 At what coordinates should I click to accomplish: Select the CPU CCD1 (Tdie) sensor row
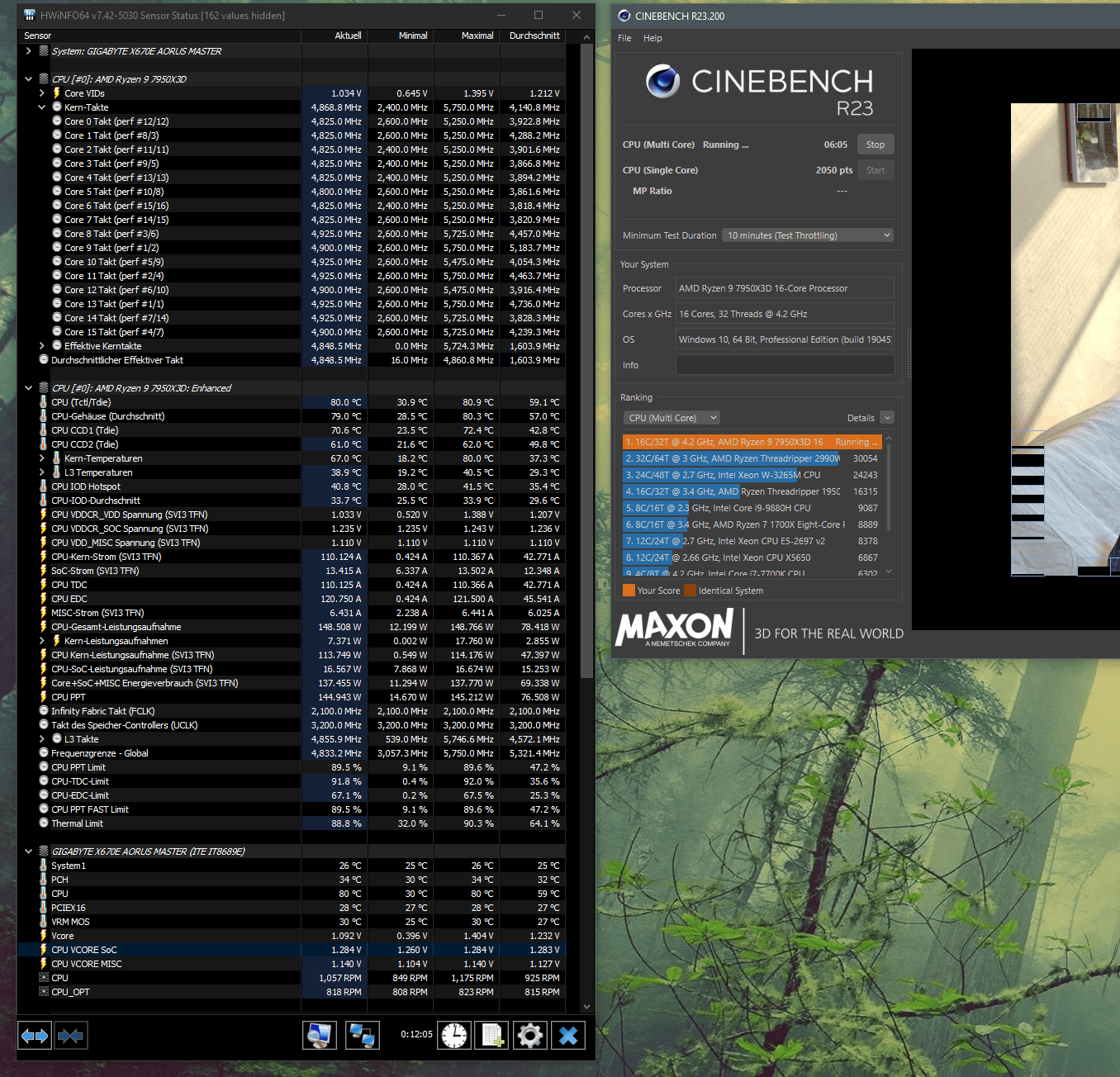pyautogui.click(x=292, y=430)
